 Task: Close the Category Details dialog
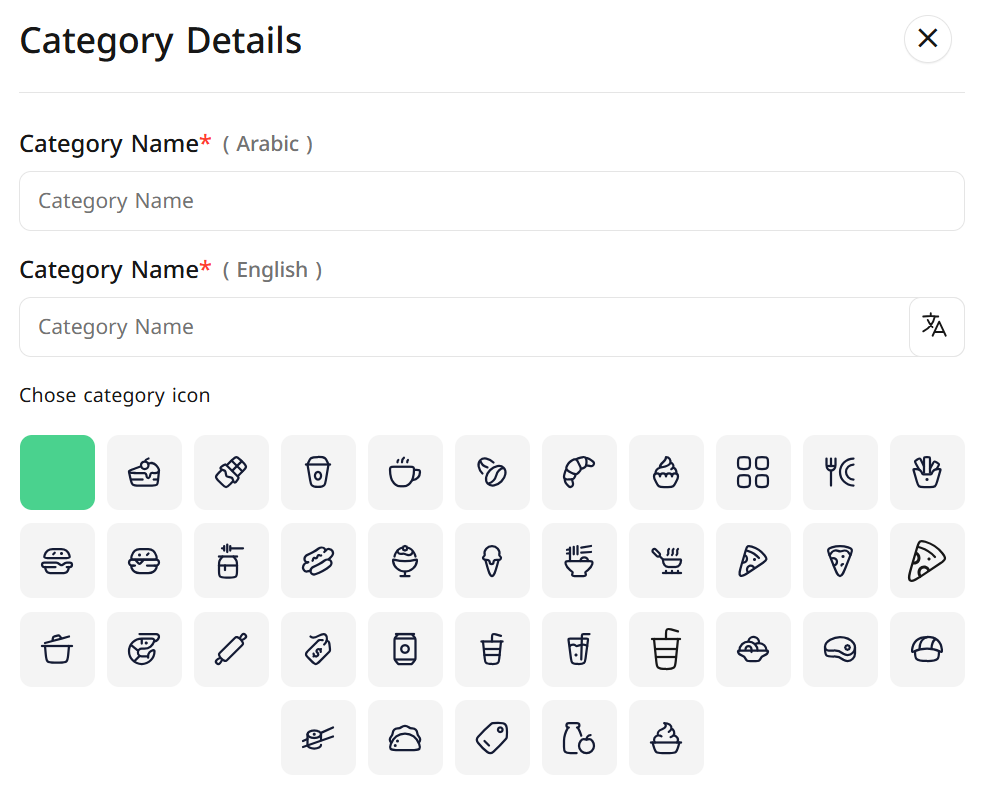click(928, 39)
